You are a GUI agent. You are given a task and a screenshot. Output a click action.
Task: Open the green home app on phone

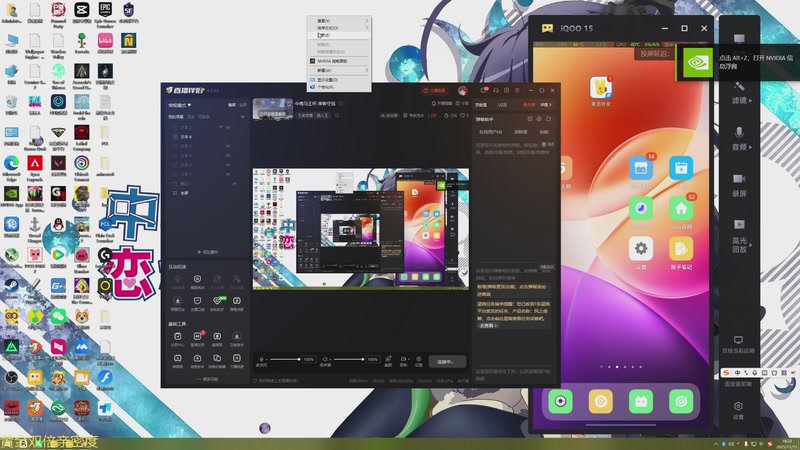682,208
